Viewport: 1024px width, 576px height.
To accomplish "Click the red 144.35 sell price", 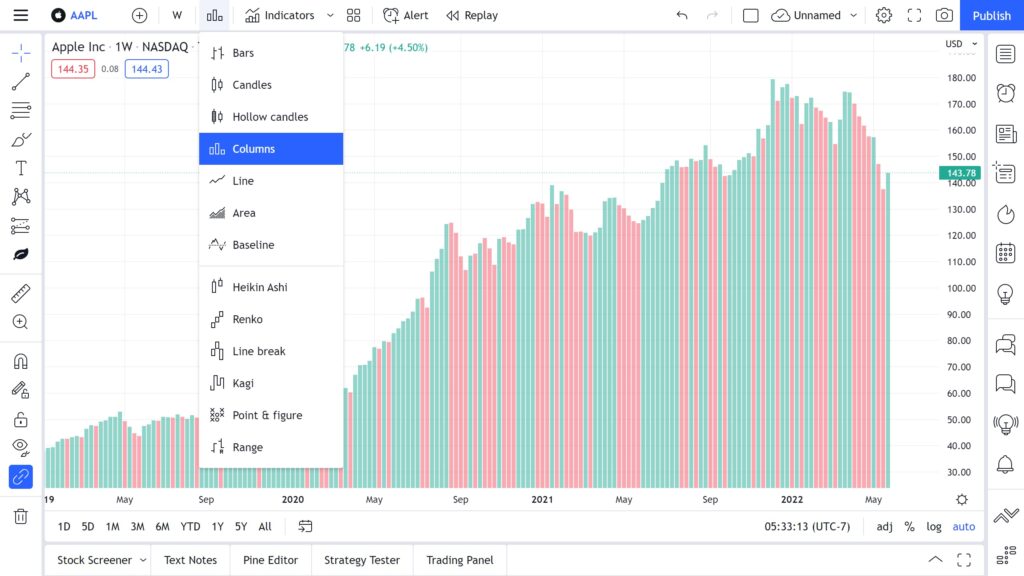I will (x=72, y=69).
